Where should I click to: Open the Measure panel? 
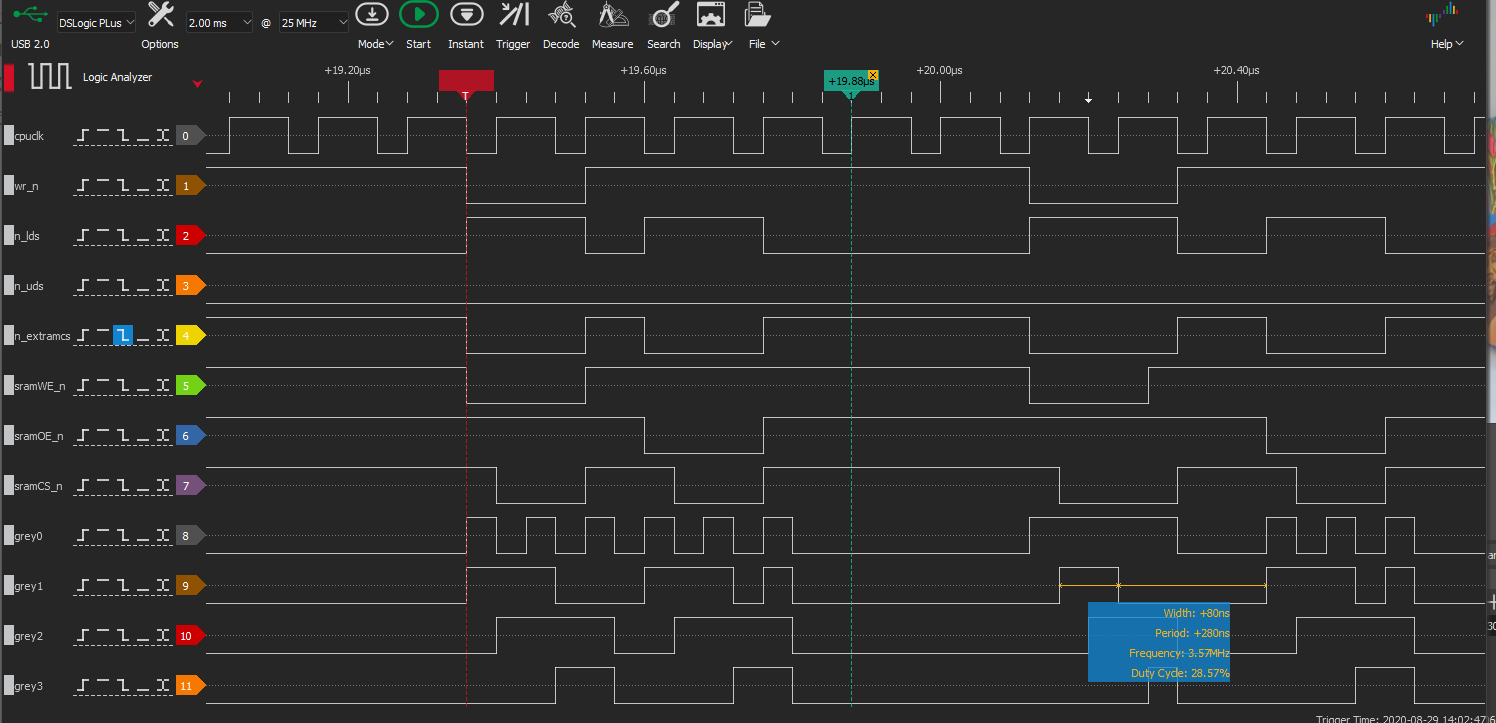coord(612,15)
